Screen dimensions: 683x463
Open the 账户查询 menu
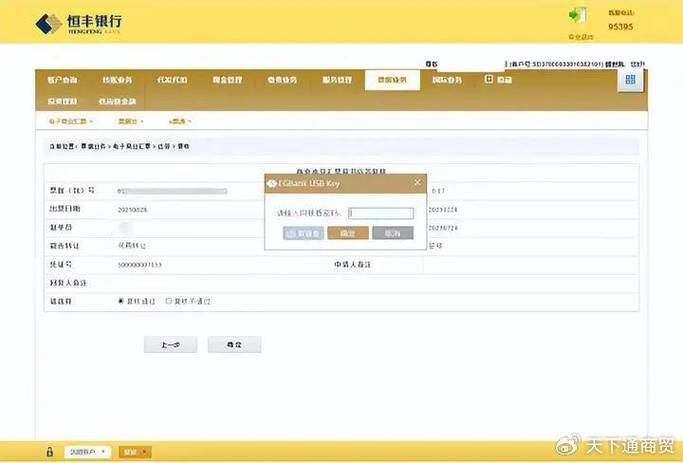click(x=62, y=80)
